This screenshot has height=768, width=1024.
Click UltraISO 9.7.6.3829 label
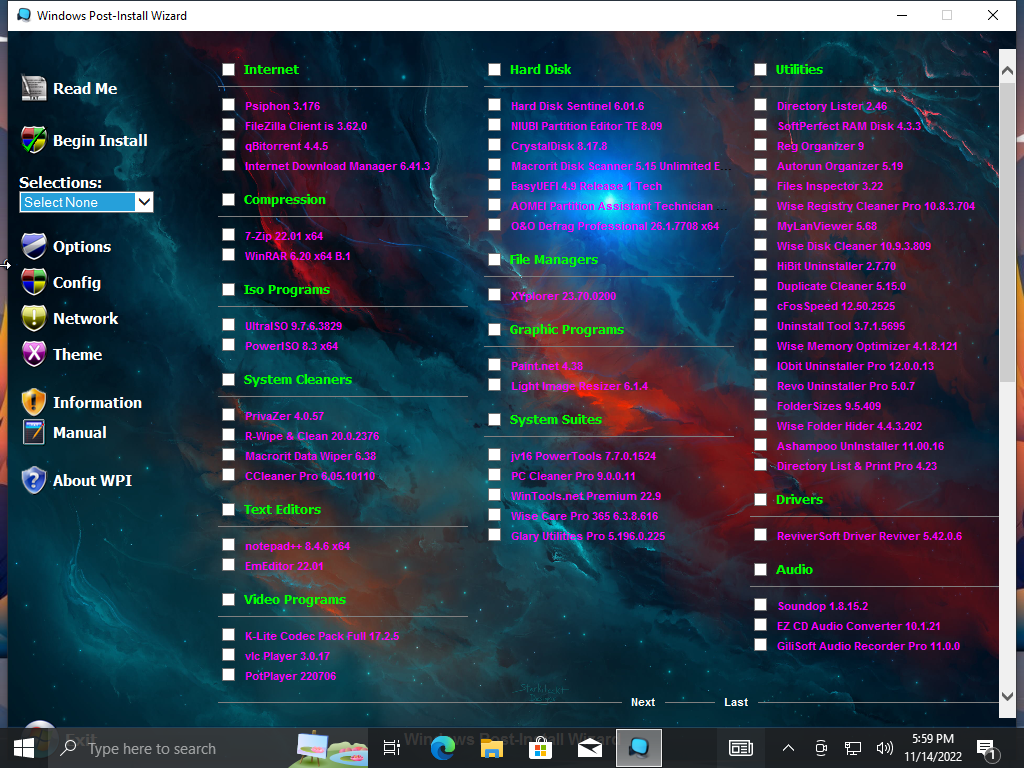[x=293, y=326]
